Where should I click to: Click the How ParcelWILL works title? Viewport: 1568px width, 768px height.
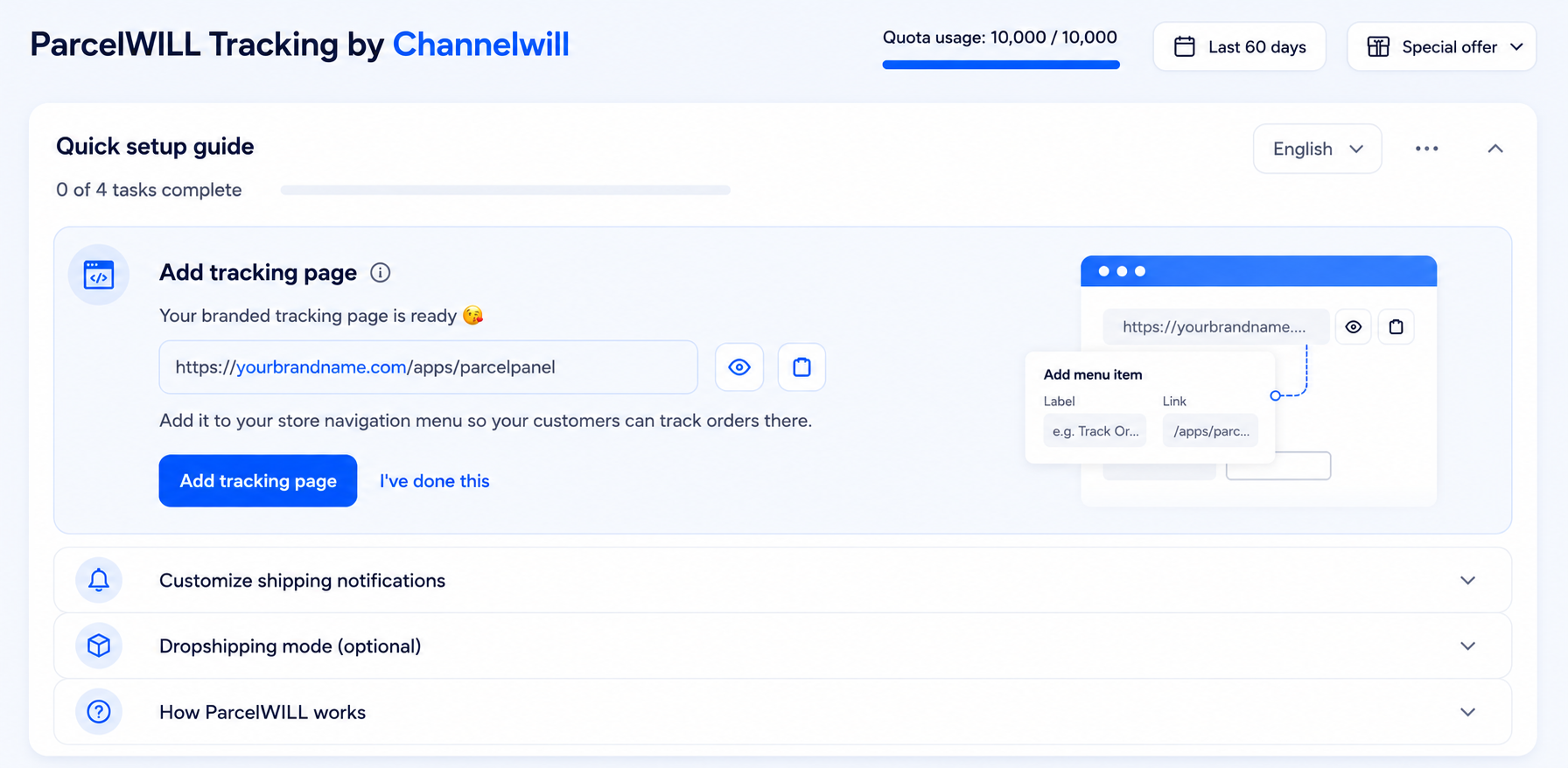click(x=262, y=712)
